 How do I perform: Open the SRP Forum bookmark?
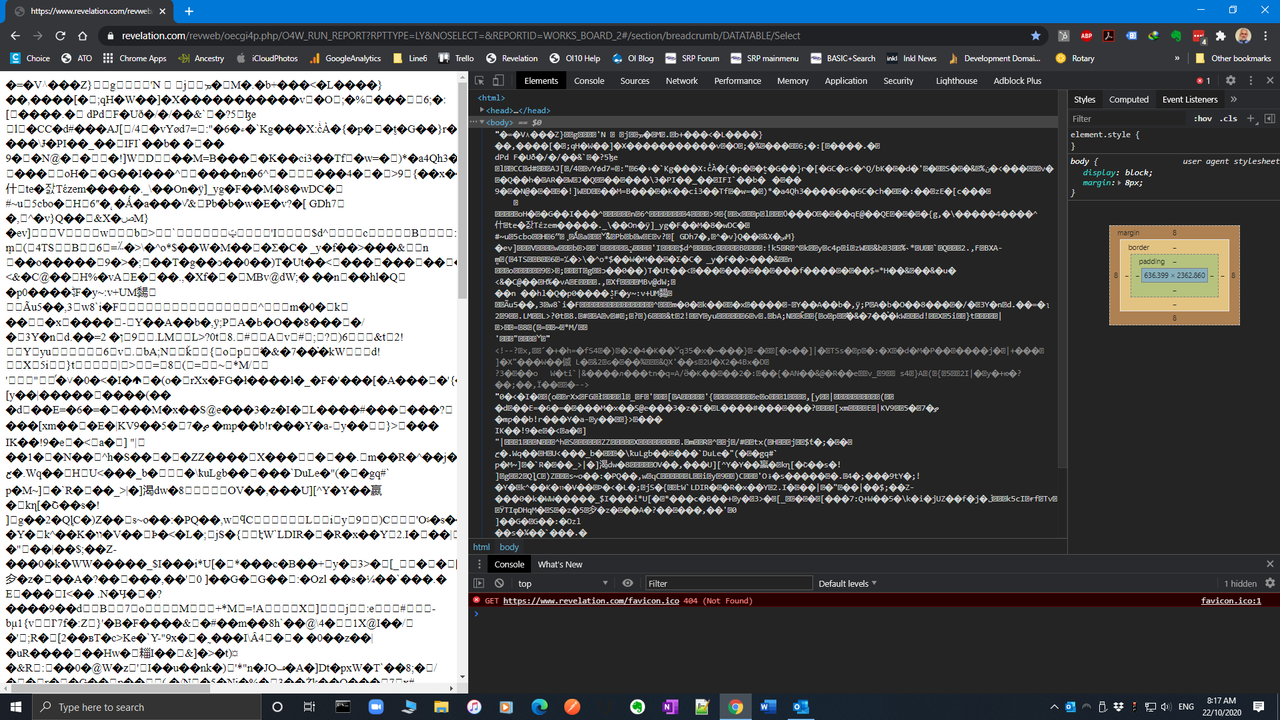pyautogui.click(x=692, y=58)
